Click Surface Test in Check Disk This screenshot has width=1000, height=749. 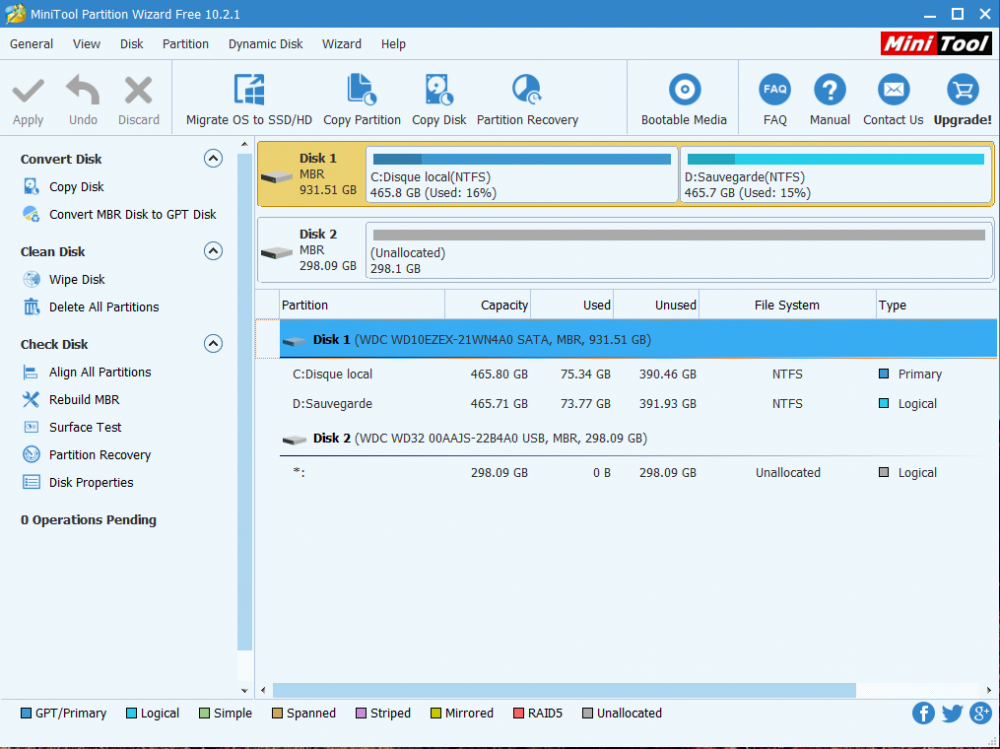pyautogui.click(x=85, y=427)
